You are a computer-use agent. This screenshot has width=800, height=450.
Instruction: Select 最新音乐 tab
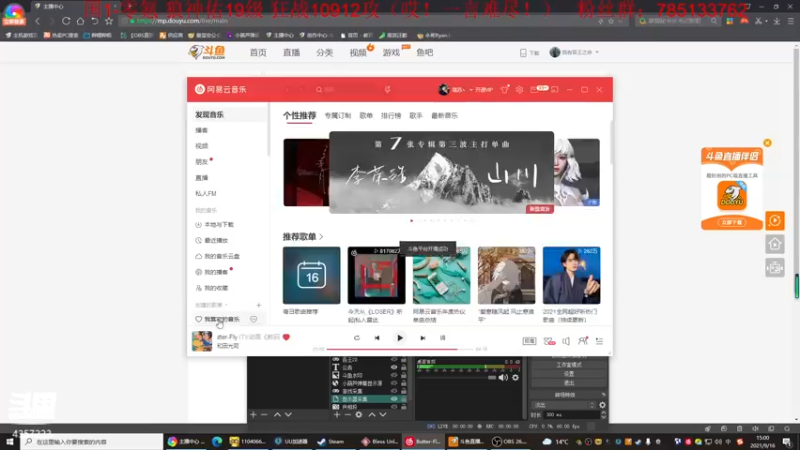[x=444, y=116]
